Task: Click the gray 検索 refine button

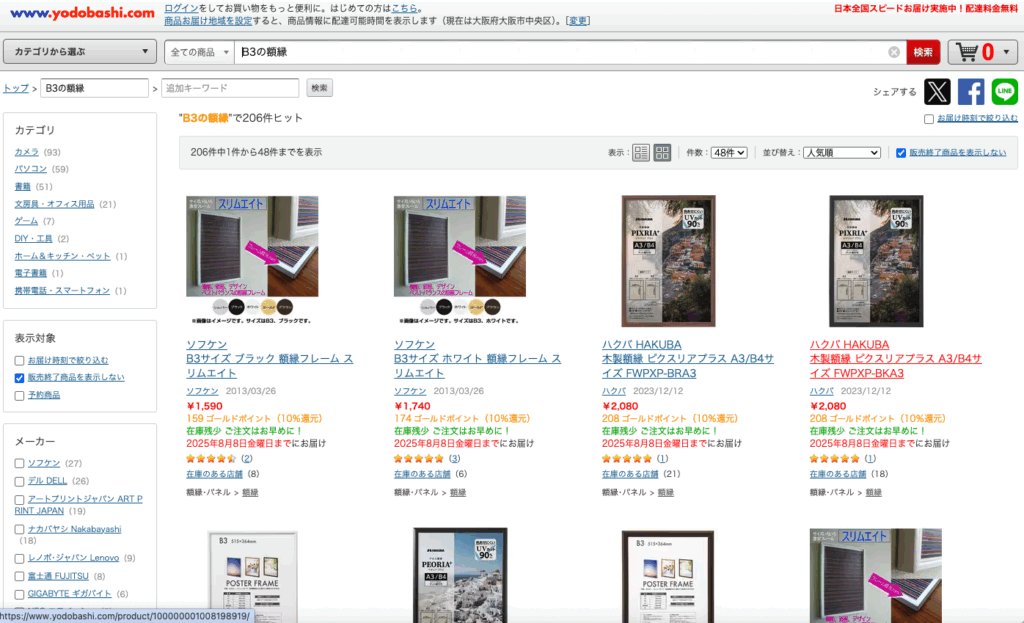Action: point(319,88)
